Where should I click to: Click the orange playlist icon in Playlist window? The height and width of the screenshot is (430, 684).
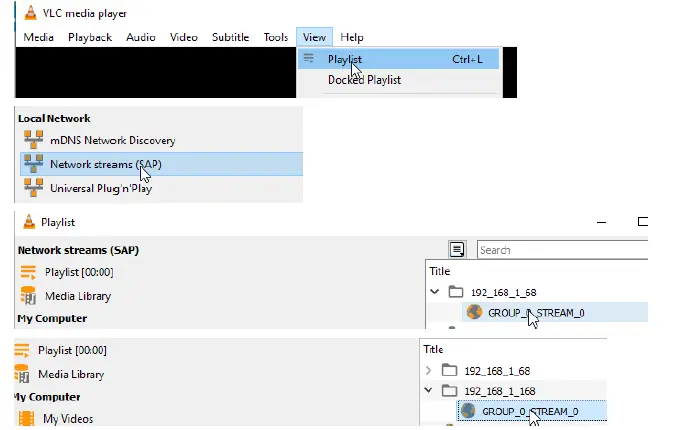28,272
